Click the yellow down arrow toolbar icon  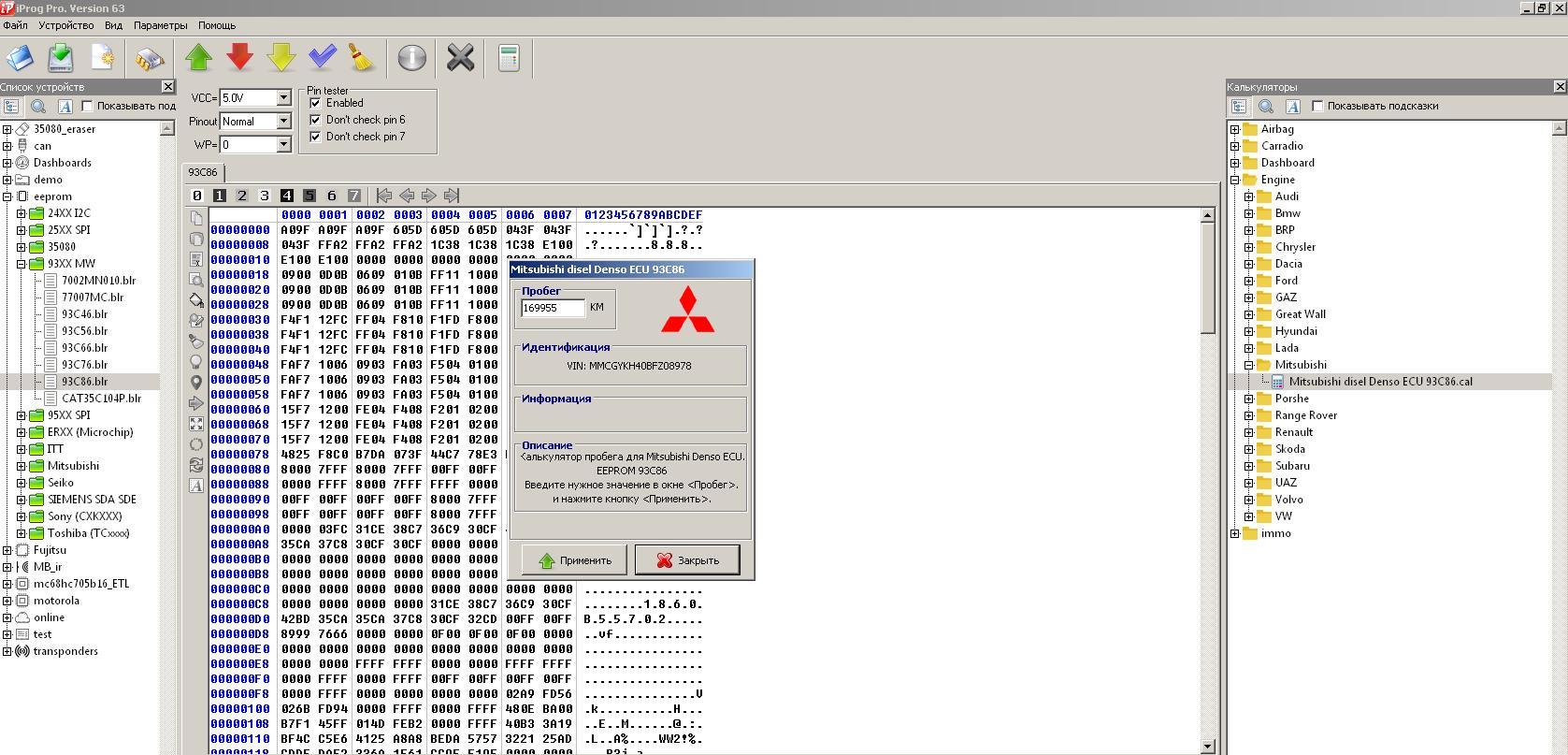point(281,58)
